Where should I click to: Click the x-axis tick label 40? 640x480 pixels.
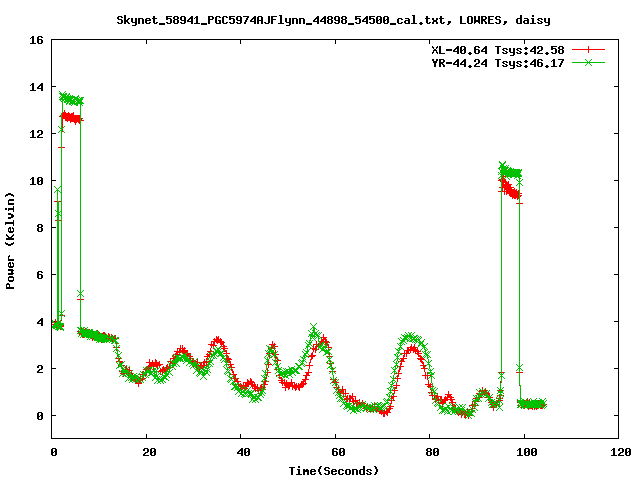click(x=244, y=452)
